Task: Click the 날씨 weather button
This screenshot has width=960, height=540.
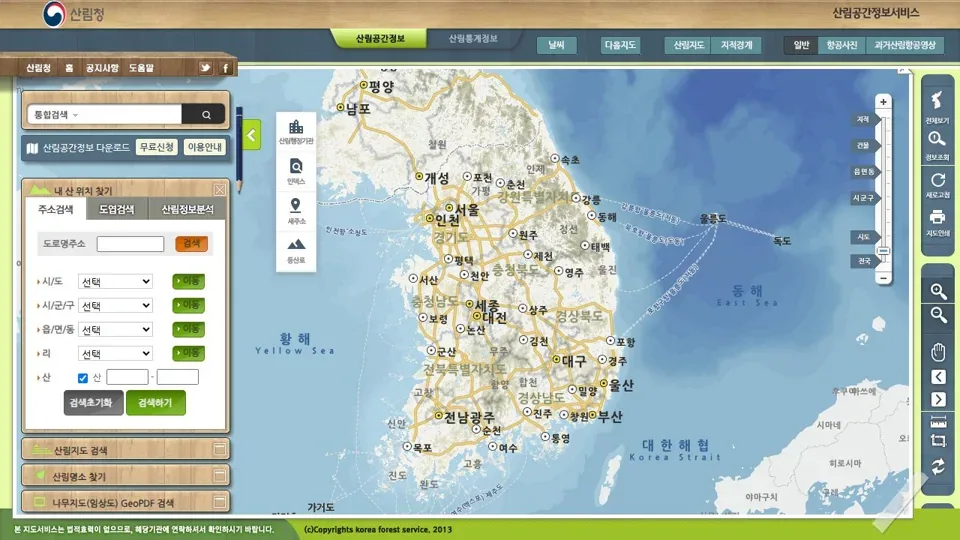Action: pyautogui.click(x=556, y=45)
